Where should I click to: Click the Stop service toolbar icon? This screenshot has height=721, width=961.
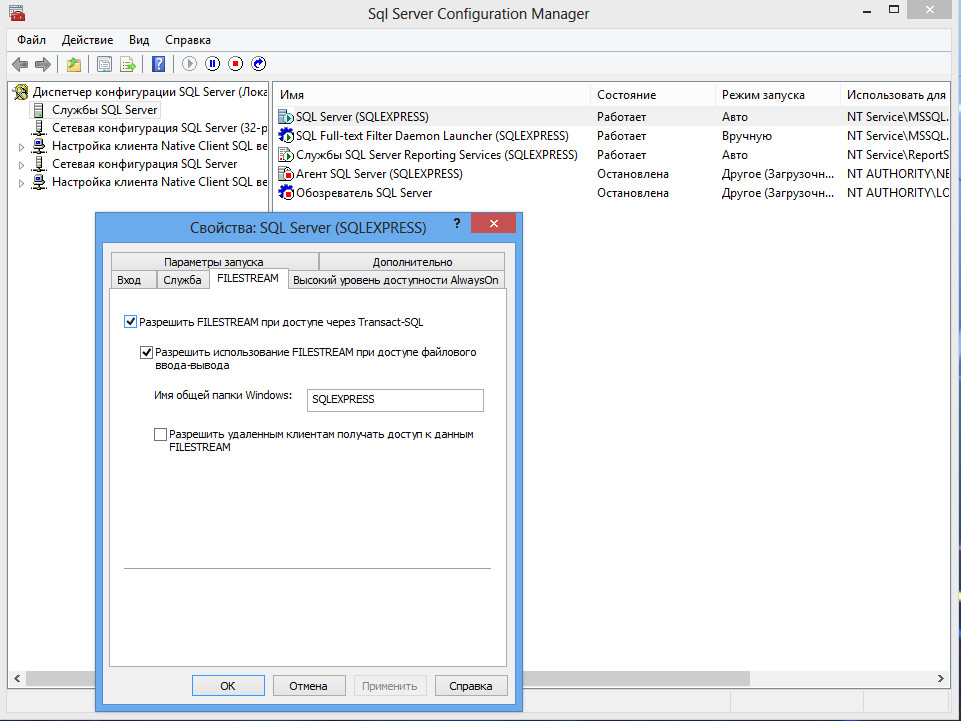236,64
